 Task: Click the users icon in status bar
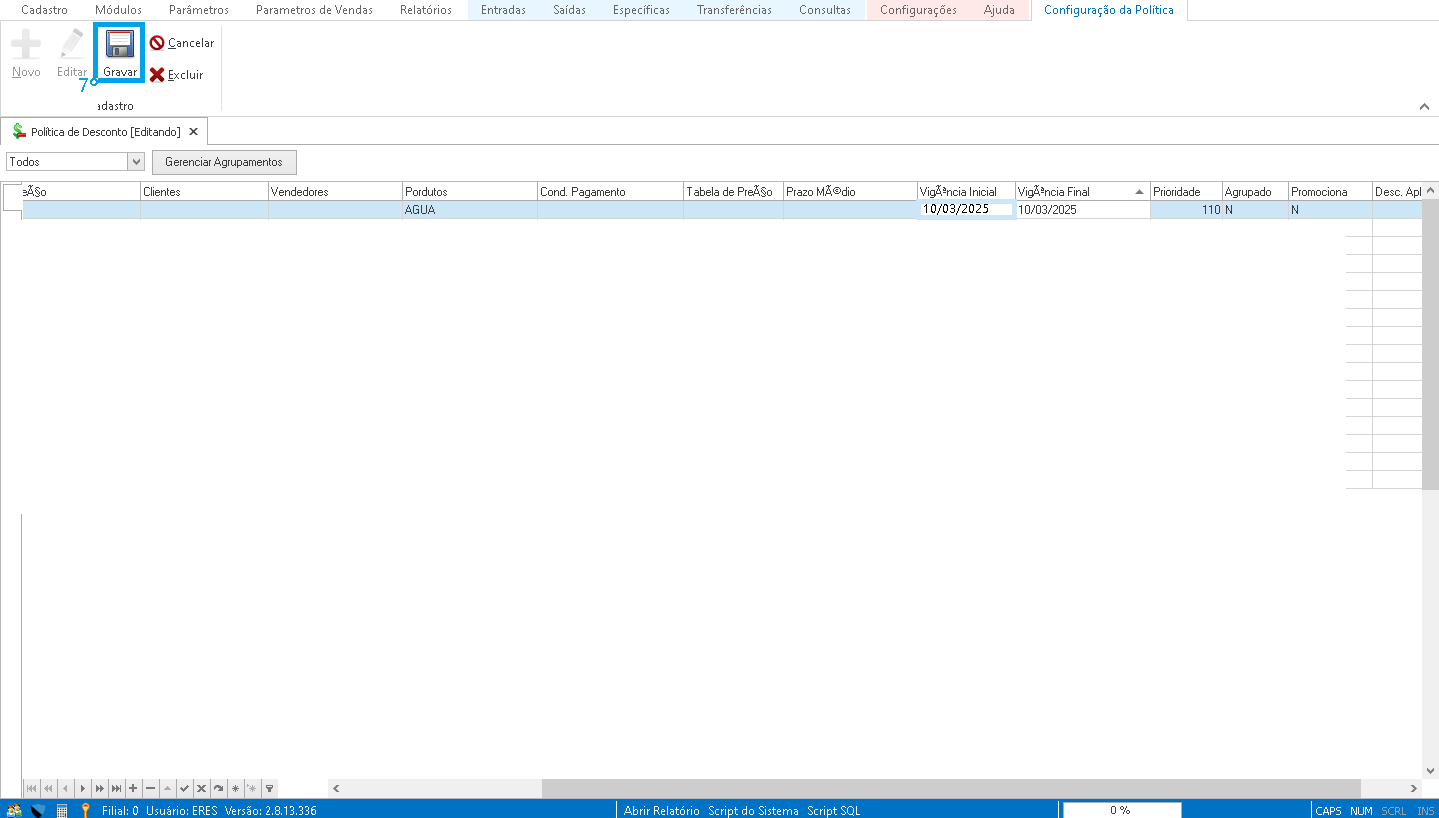click(14, 810)
